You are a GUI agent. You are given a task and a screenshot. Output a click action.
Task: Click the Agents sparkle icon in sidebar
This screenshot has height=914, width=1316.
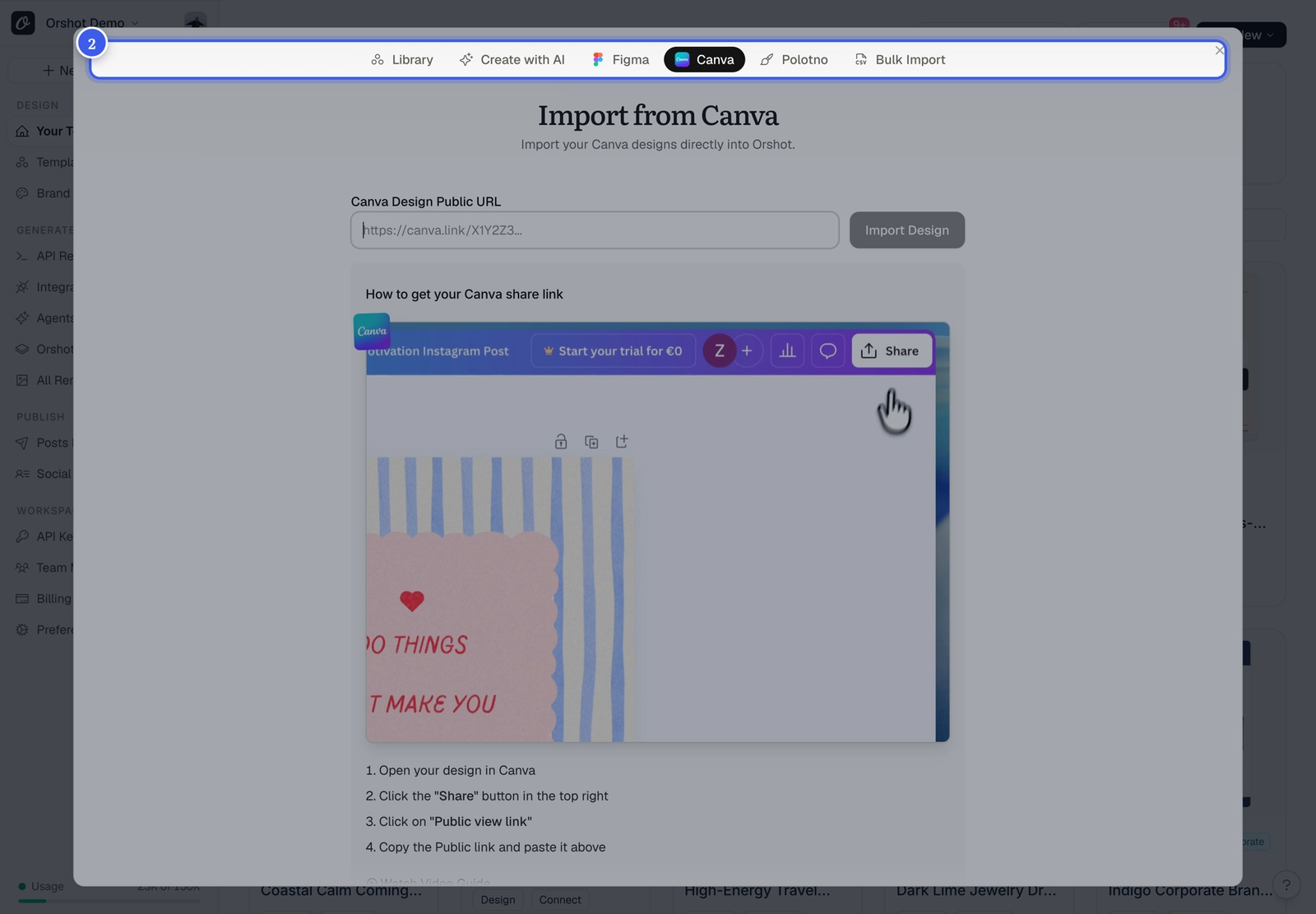click(x=22, y=318)
